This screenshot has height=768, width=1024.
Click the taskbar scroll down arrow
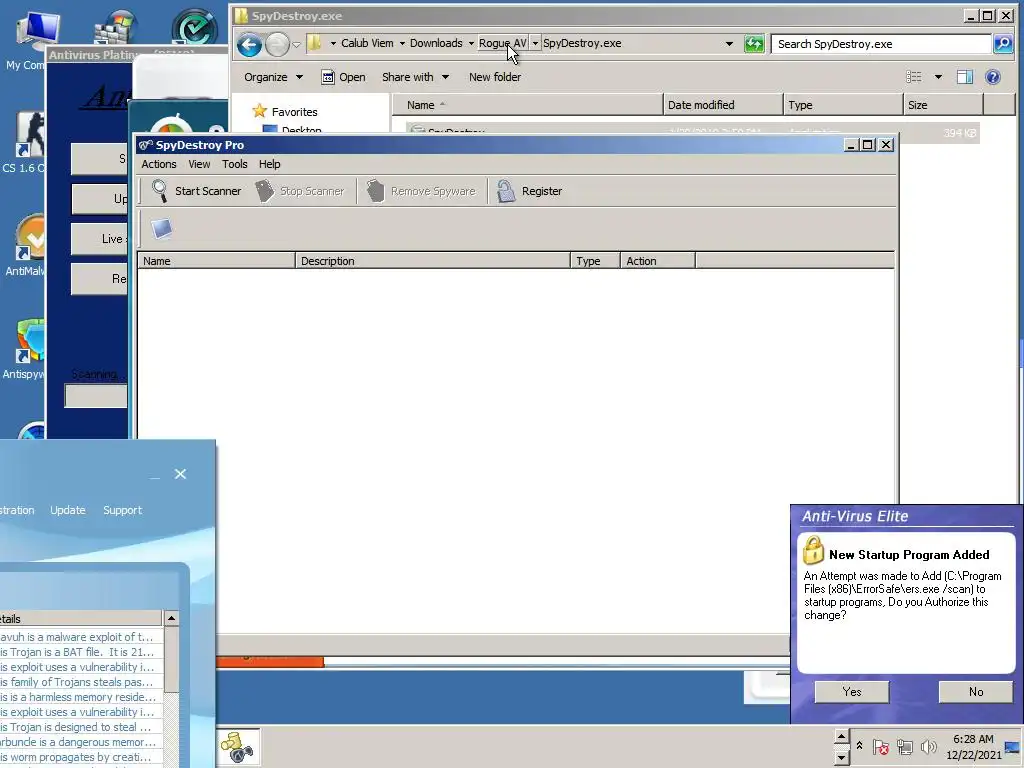841,757
